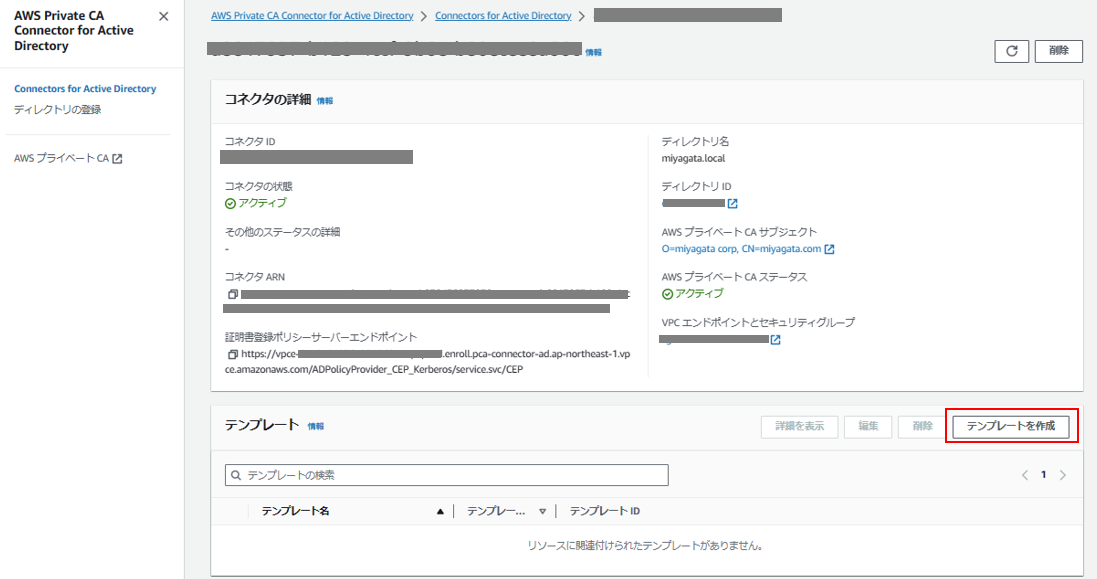1097x579 pixels.
Task: Open external link icon beside ディレクトリ ID
Action: [732, 203]
